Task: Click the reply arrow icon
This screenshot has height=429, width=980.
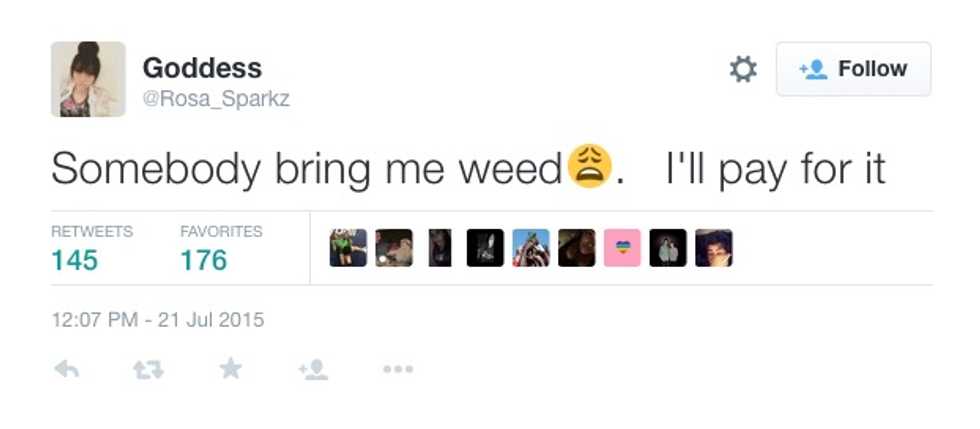Action: pyautogui.click(x=66, y=370)
